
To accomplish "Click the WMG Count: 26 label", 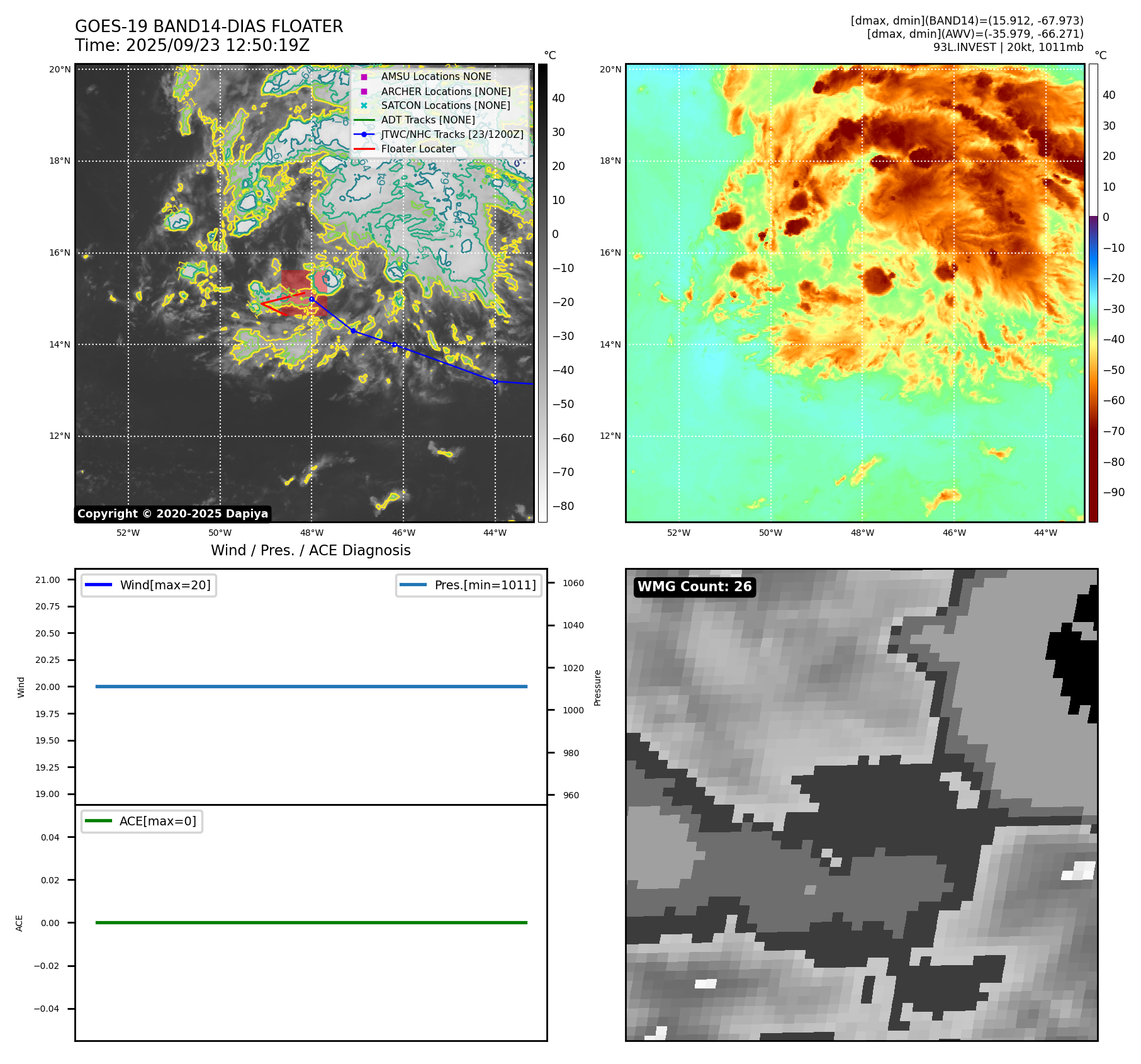I will (x=695, y=587).
